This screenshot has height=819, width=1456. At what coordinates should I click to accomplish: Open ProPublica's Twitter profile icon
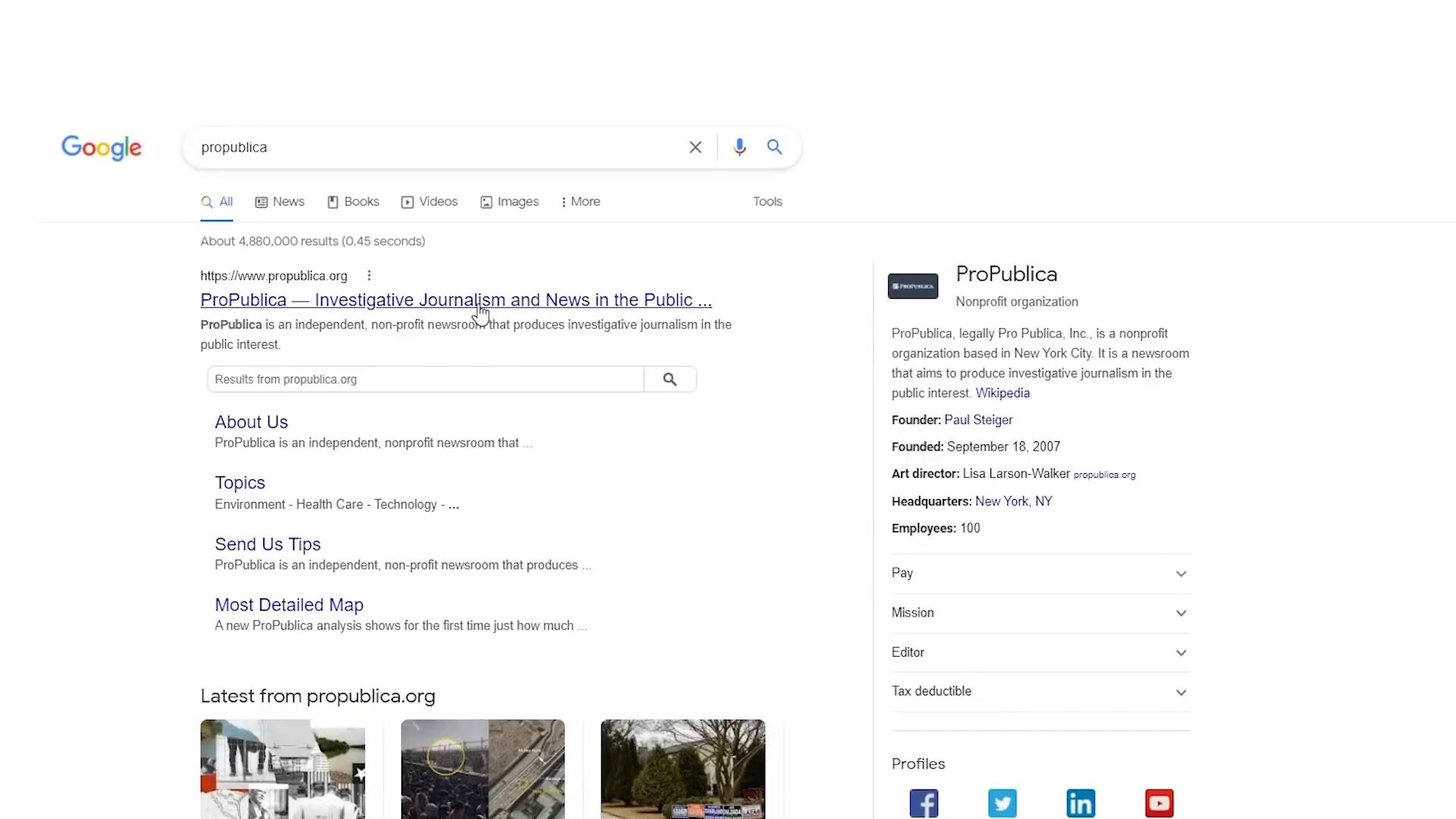tap(1002, 802)
